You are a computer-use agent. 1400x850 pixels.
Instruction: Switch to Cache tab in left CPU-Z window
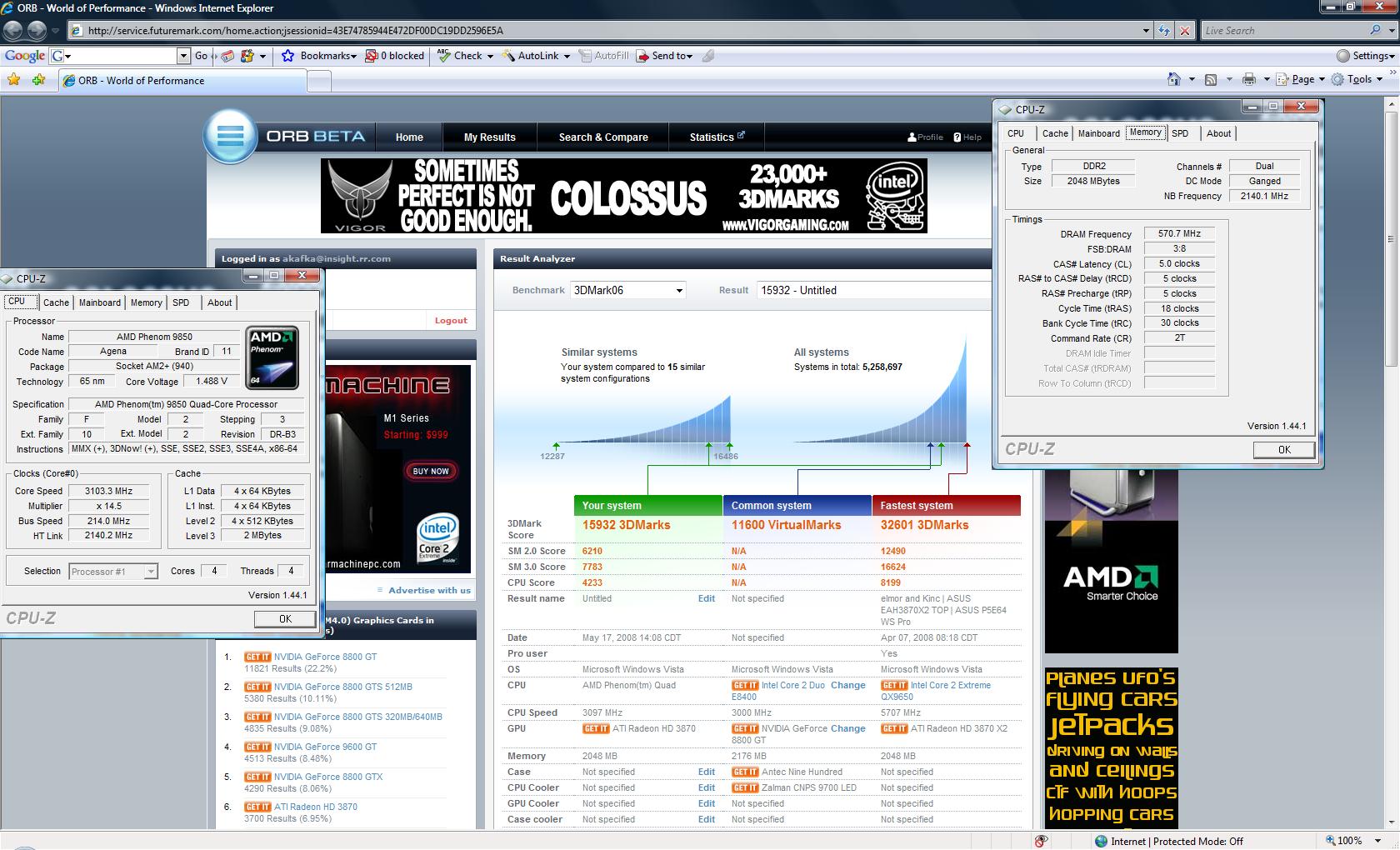(56, 302)
